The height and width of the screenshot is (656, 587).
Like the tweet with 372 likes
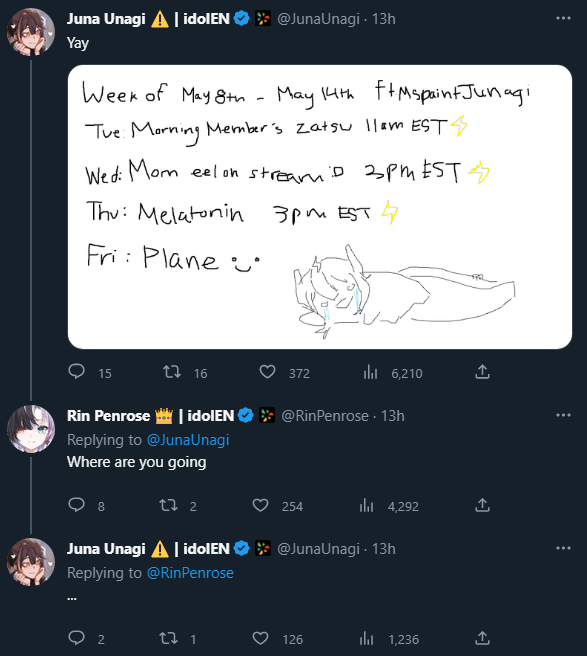(267, 372)
